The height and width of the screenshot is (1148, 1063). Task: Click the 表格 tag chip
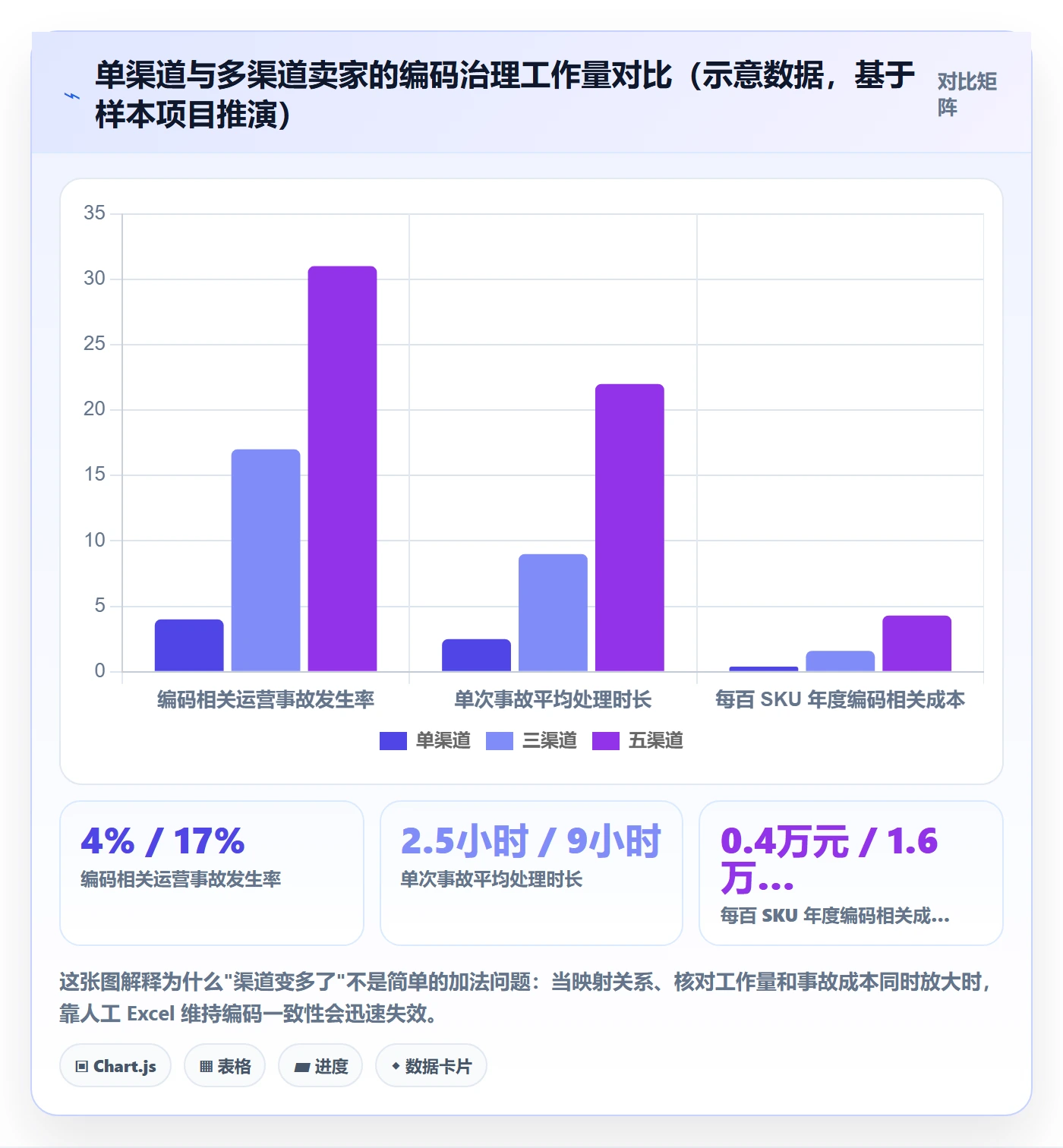tap(225, 1066)
